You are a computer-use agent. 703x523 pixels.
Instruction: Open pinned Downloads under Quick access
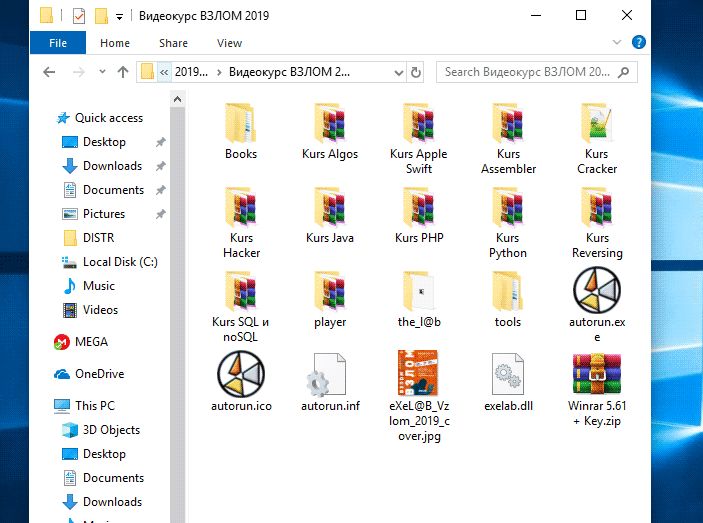point(112,166)
